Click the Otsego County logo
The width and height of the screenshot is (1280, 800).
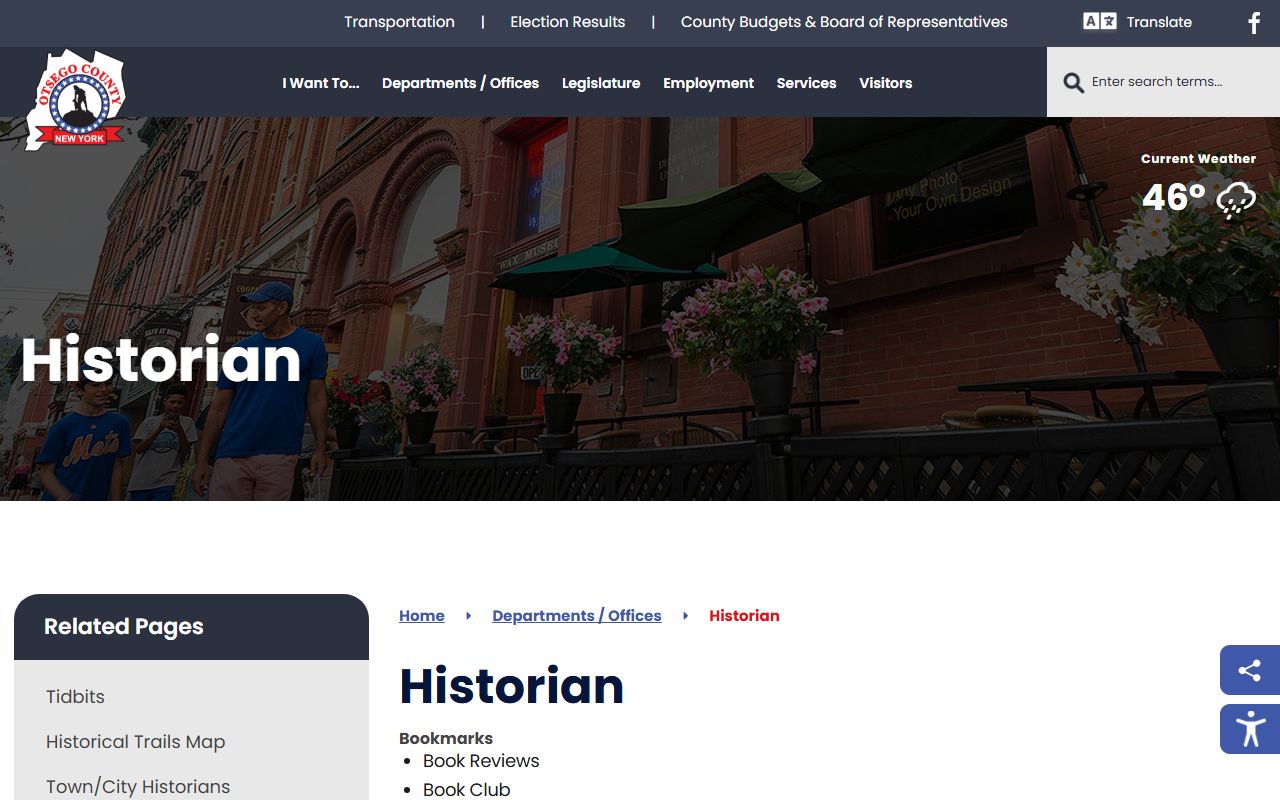[76, 99]
